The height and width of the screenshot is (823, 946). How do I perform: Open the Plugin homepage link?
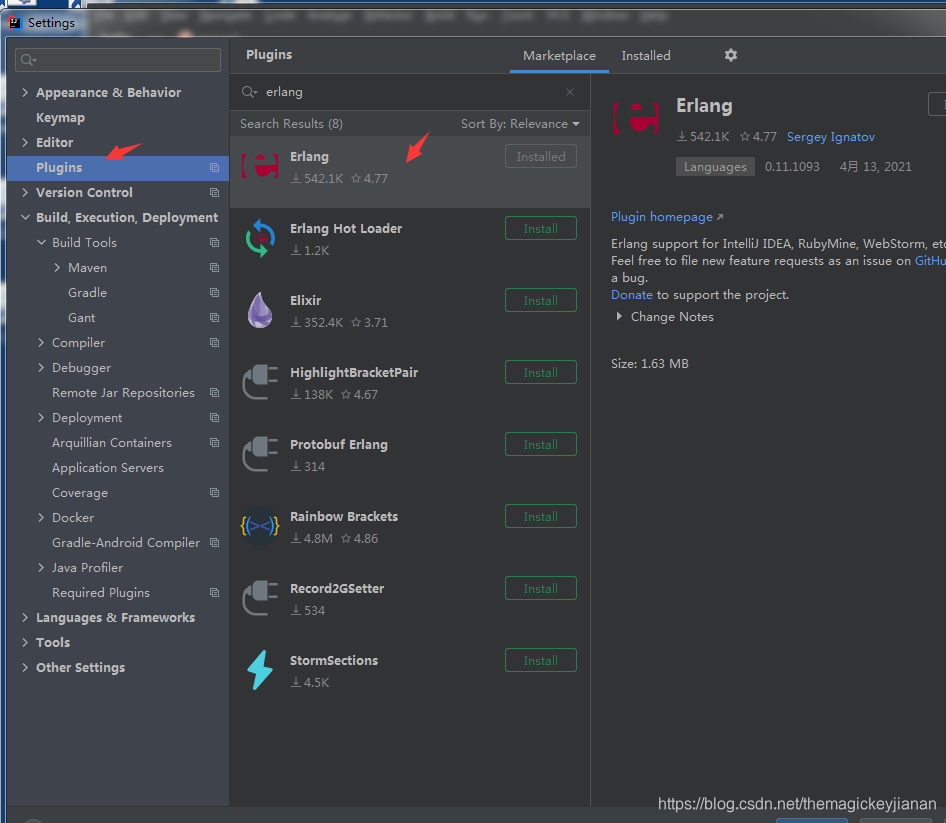coord(667,217)
